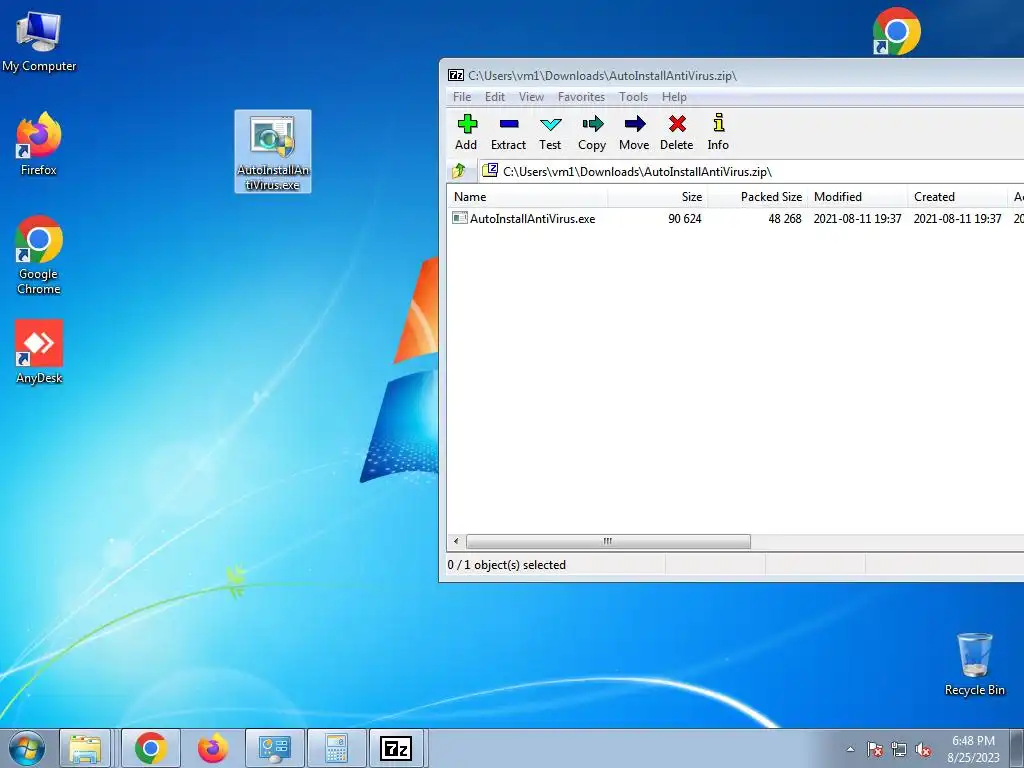Open the Calculator taskbar icon

pos(336,748)
